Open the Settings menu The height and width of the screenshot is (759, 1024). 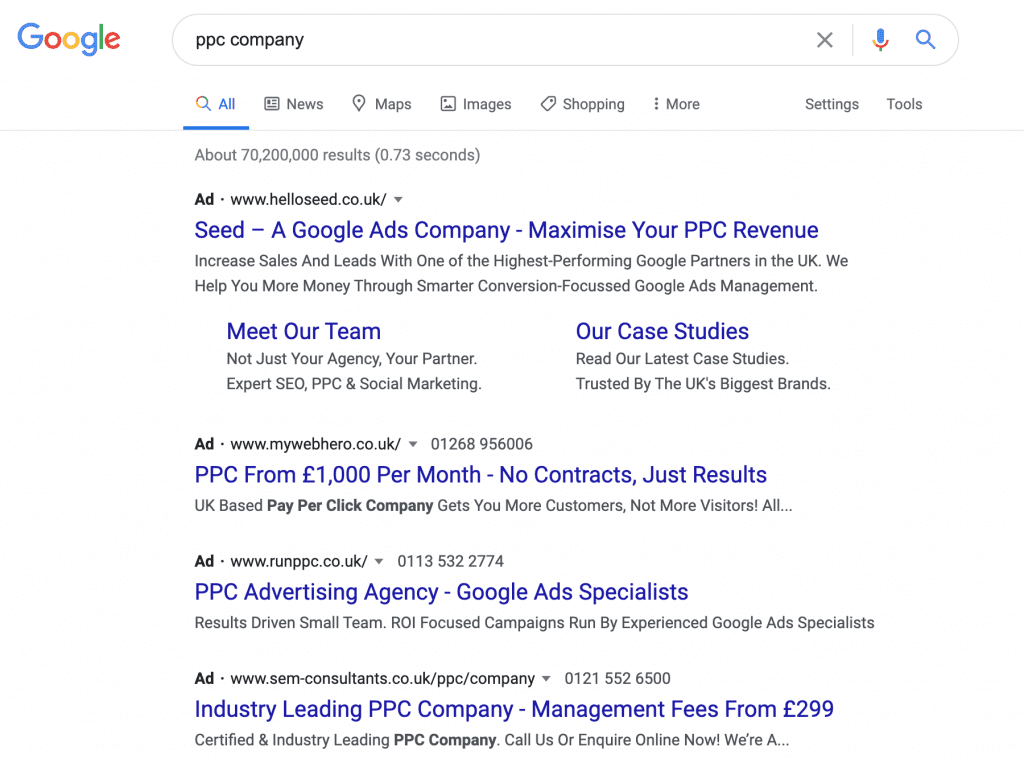831,103
